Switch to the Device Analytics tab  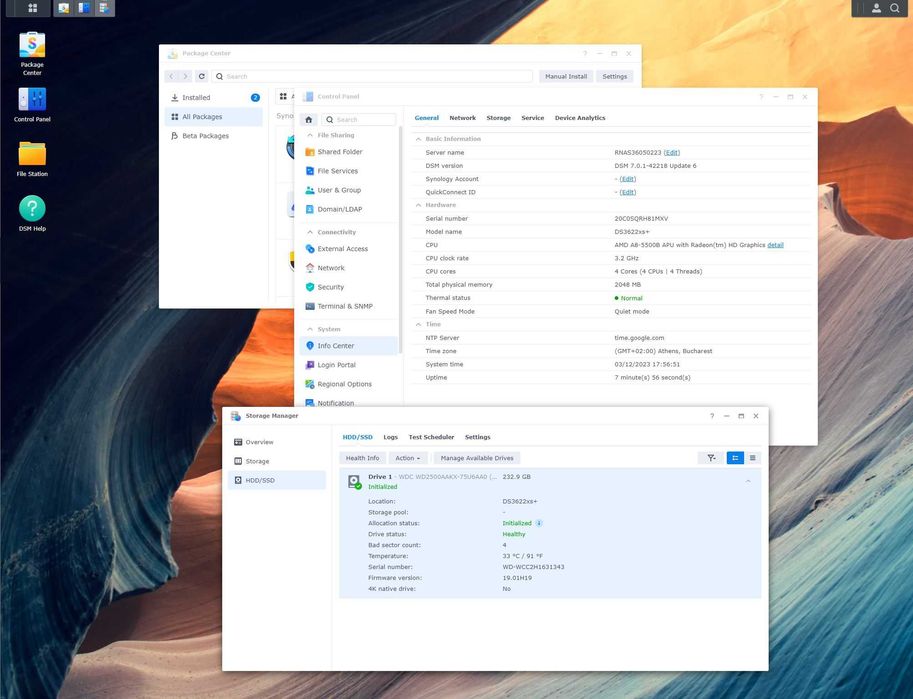(580, 118)
